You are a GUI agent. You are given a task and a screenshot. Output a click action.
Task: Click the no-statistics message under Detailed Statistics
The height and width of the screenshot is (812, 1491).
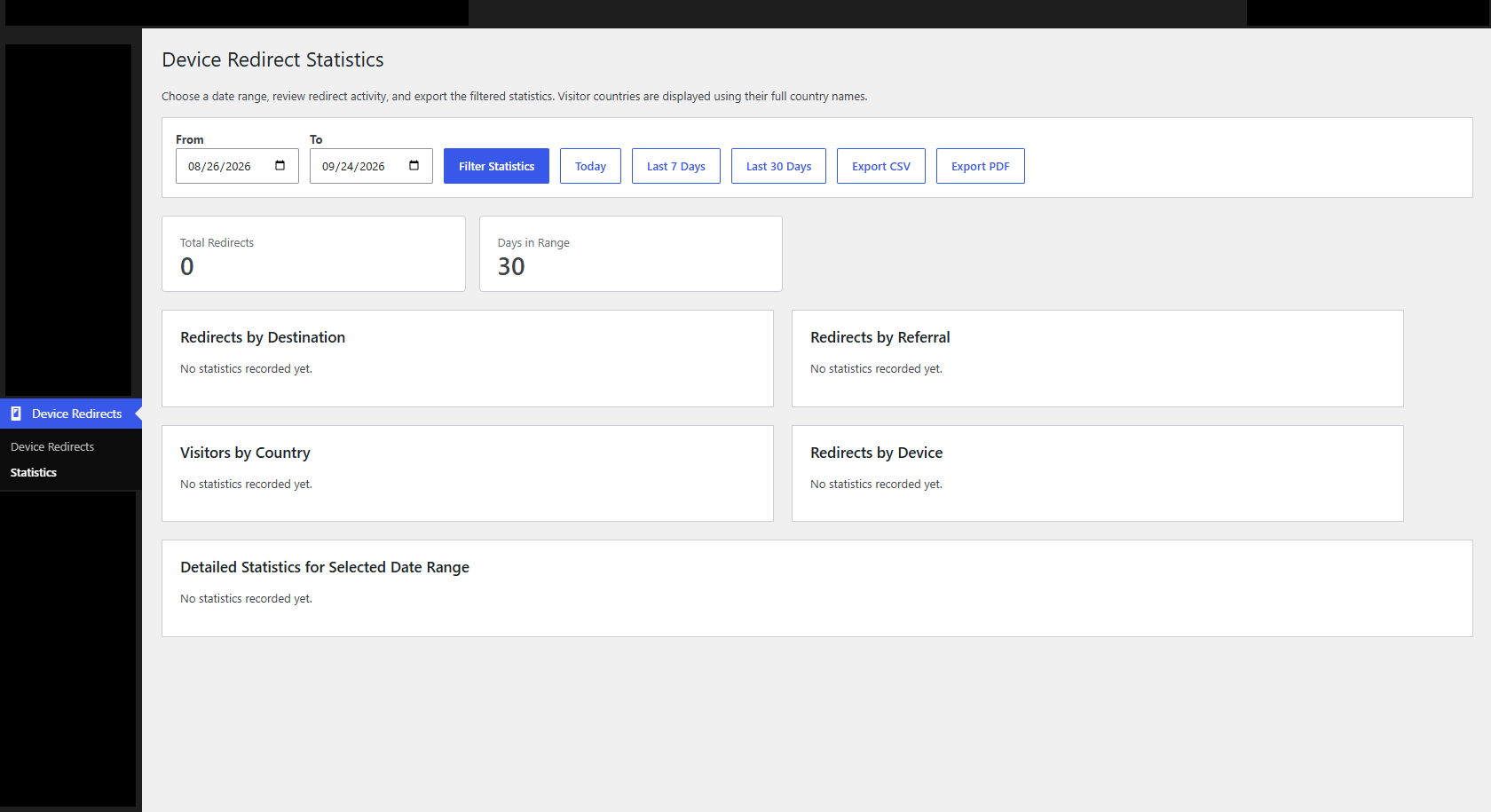[x=246, y=598]
